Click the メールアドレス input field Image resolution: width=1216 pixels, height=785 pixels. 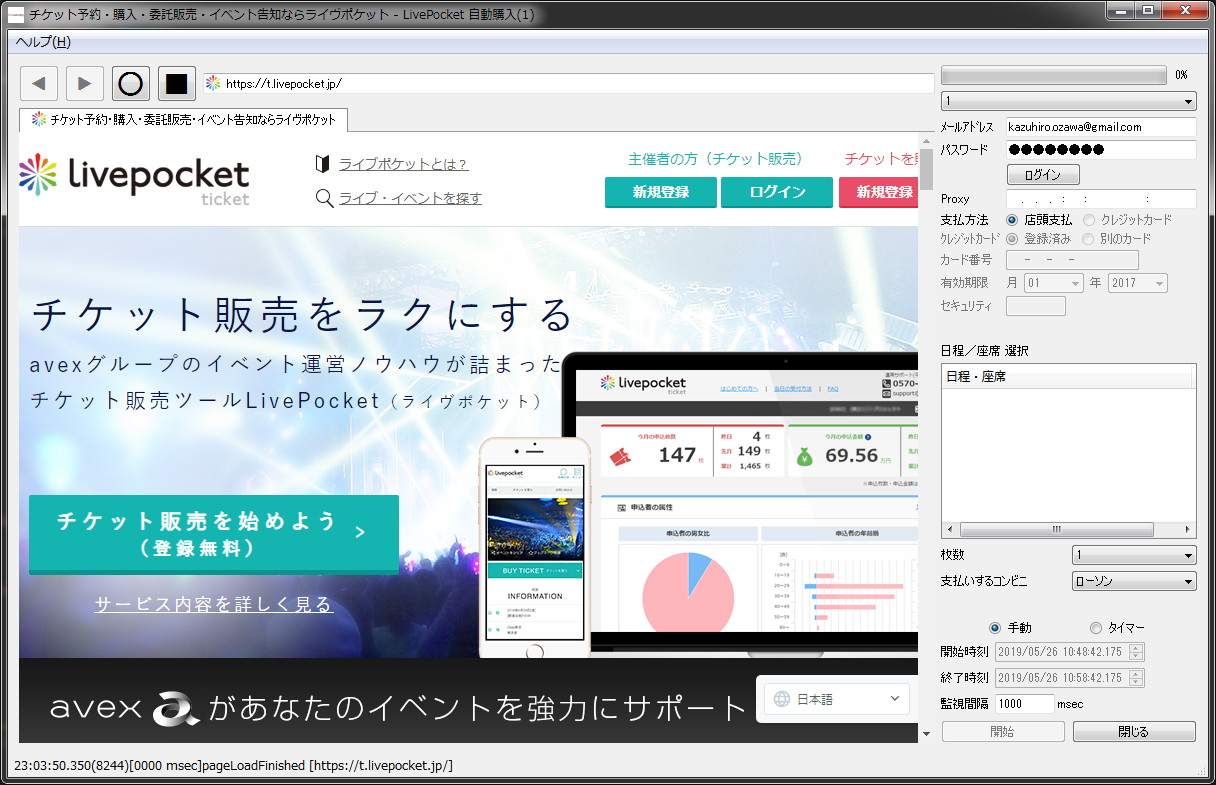click(1101, 127)
